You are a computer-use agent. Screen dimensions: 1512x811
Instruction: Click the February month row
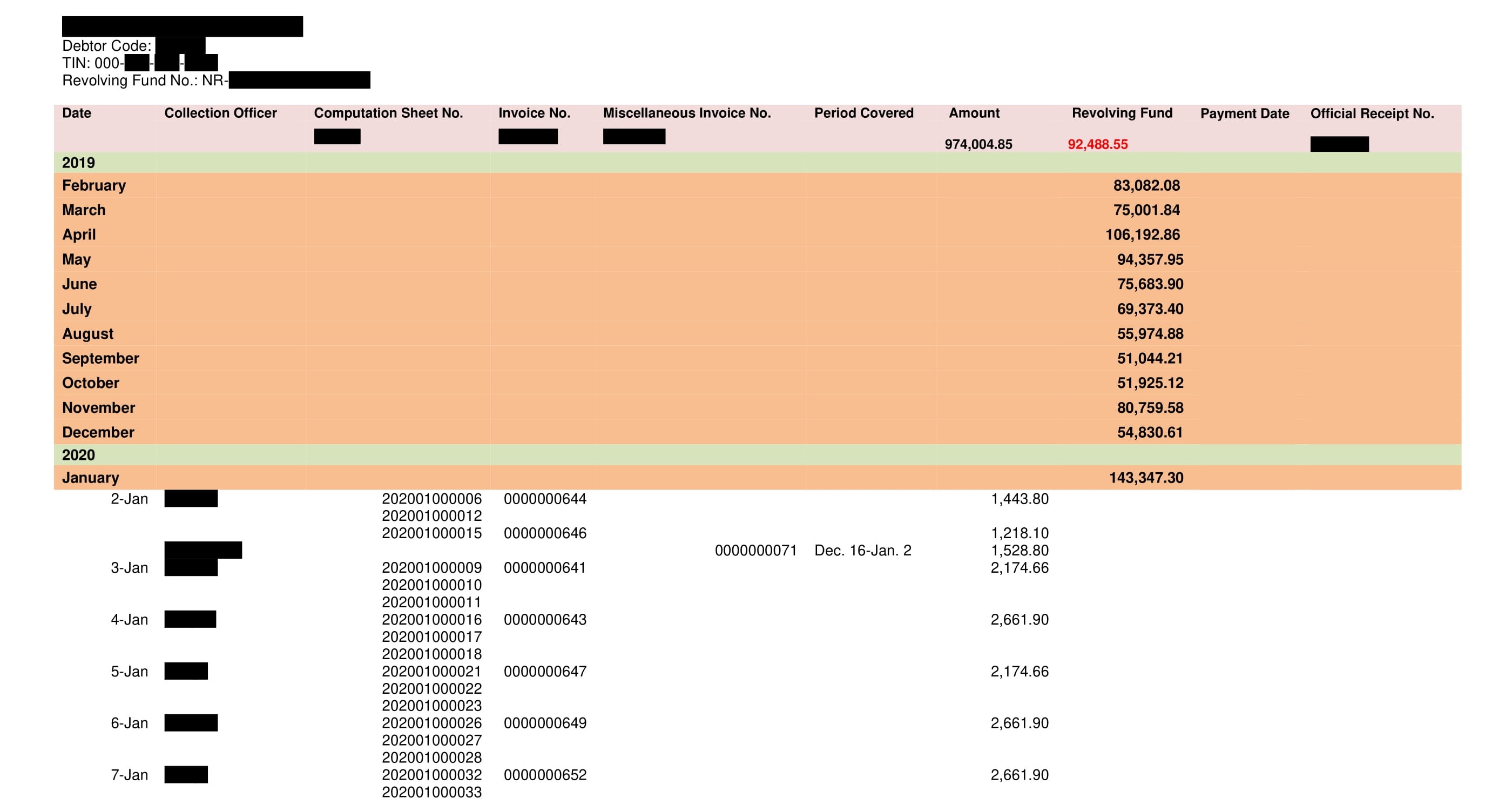tap(94, 185)
